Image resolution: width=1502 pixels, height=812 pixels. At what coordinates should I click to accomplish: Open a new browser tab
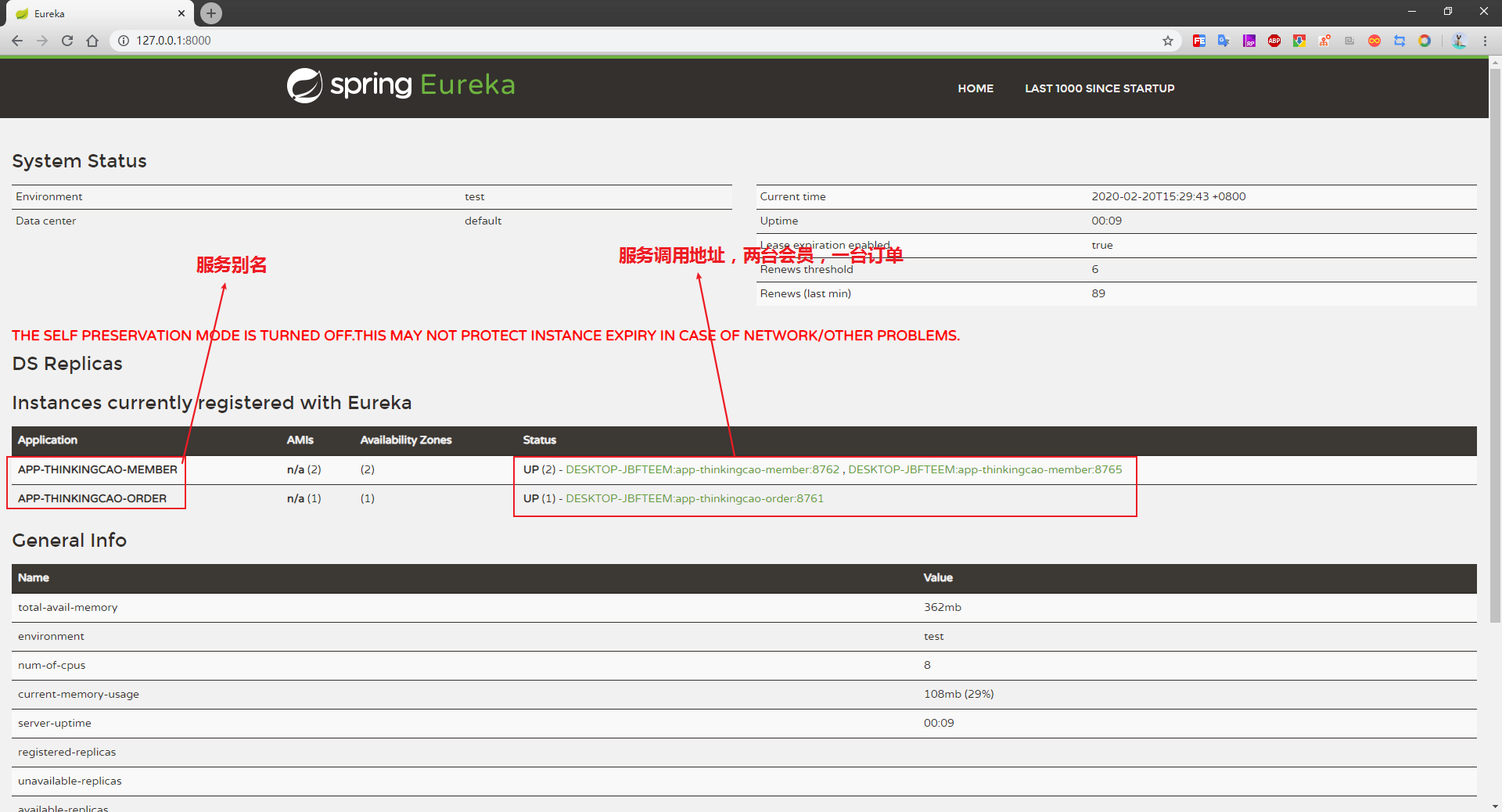pos(211,13)
